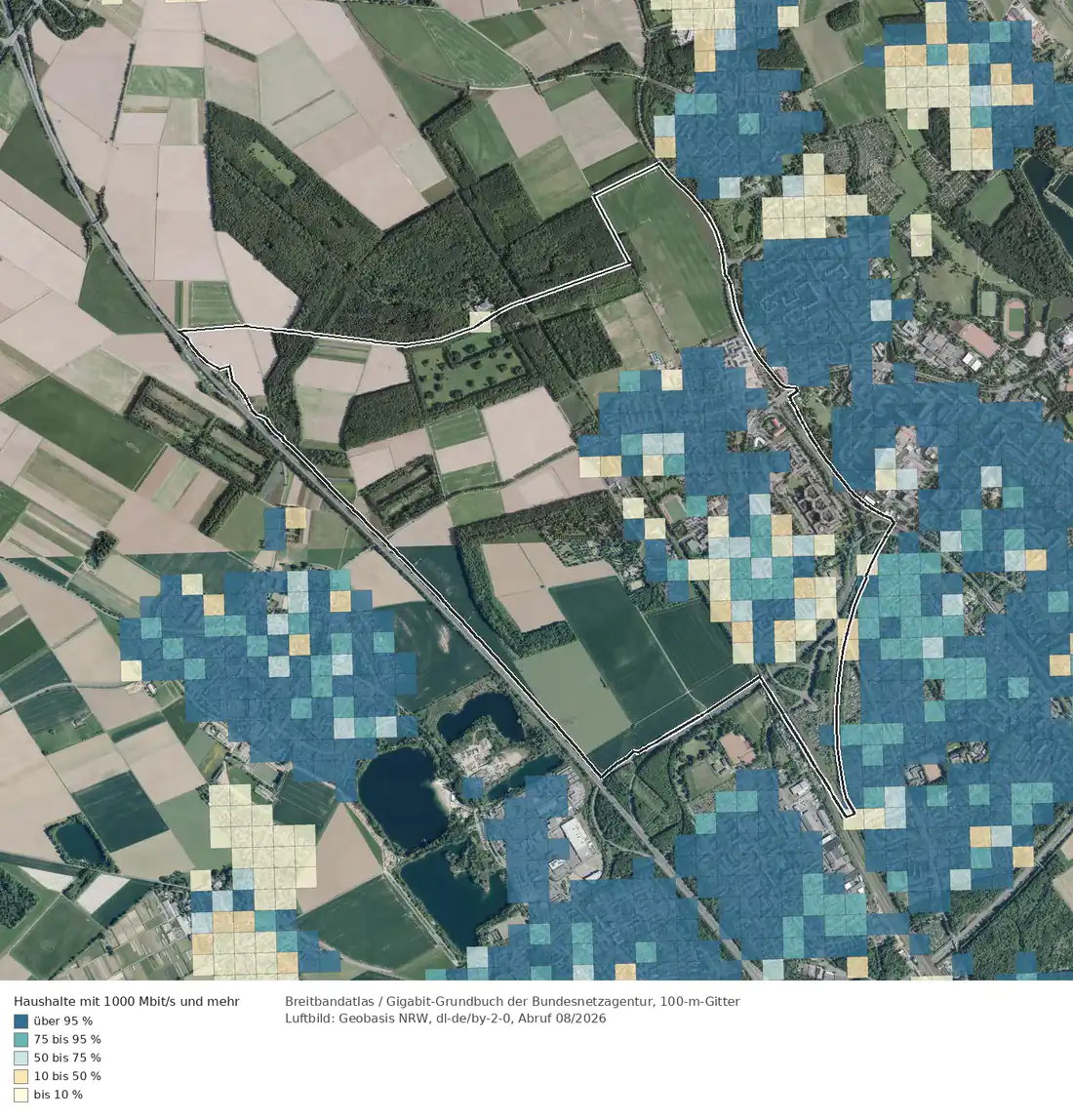
Task: Click the 'über 95 %' legend label
Action: click(x=62, y=1021)
